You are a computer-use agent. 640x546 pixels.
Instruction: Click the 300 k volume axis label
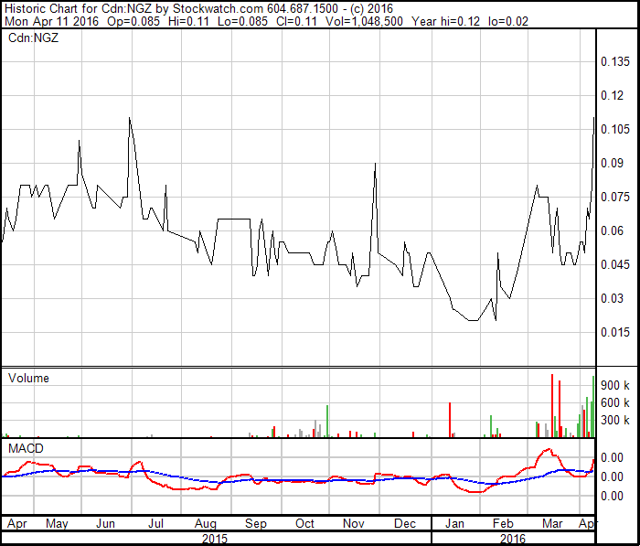[615, 420]
